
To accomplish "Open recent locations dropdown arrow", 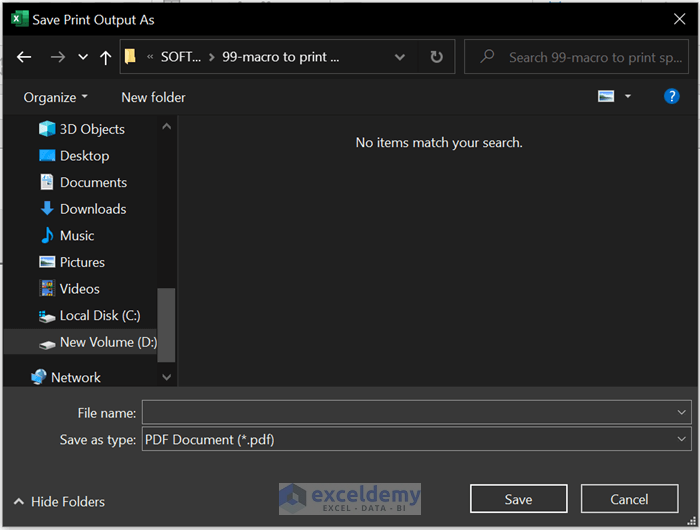I will (x=83, y=57).
